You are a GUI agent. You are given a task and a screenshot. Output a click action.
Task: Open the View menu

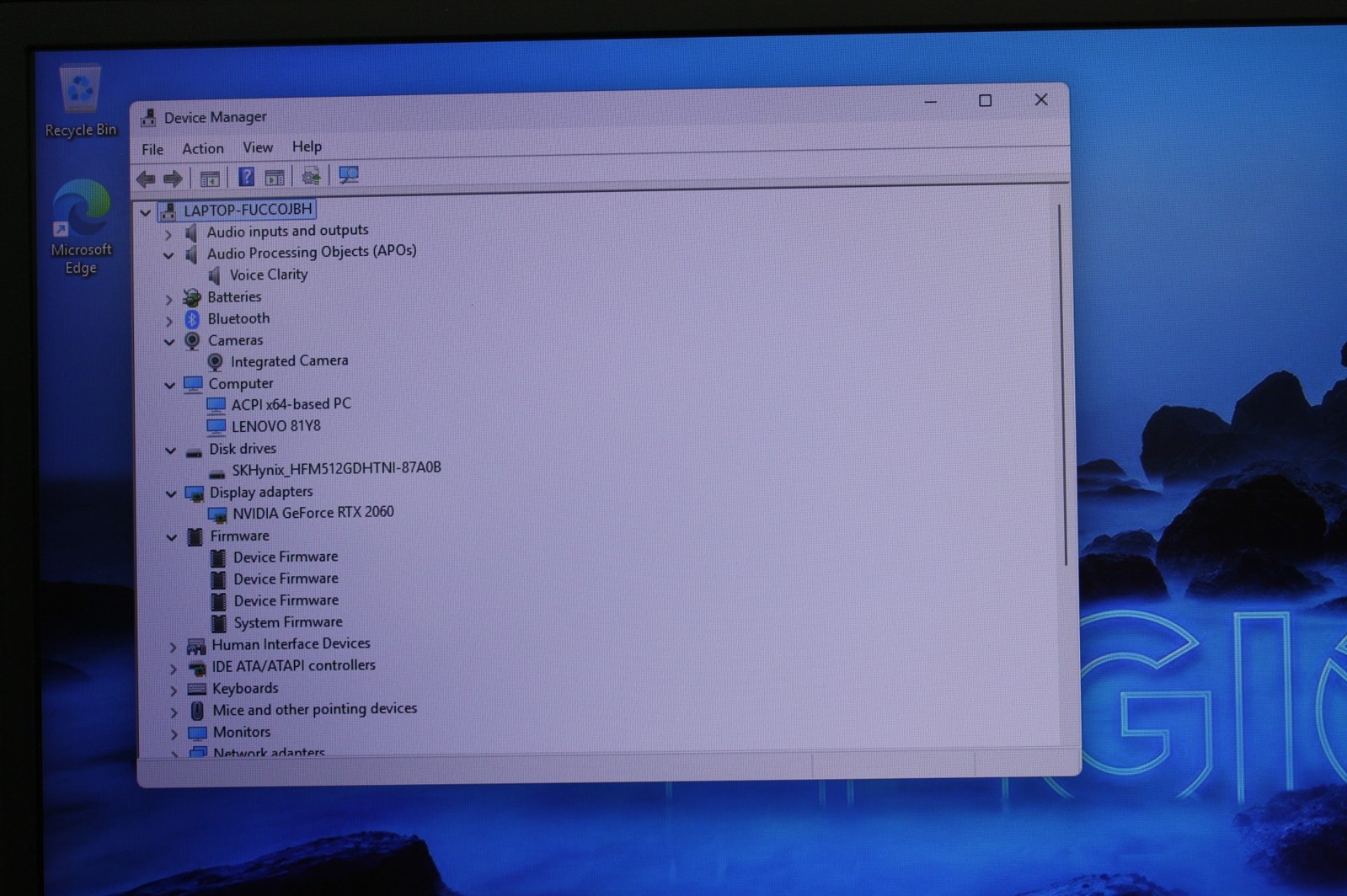[x=258, y=147]
